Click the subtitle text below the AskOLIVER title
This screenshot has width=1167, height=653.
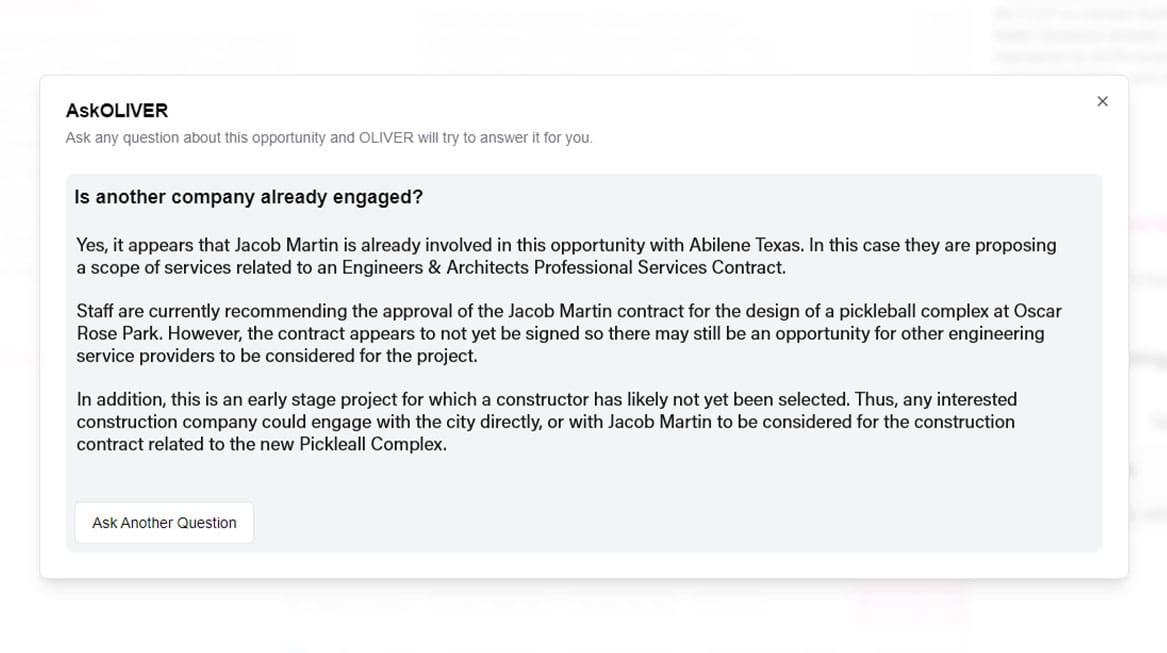[x=328, y=138]
